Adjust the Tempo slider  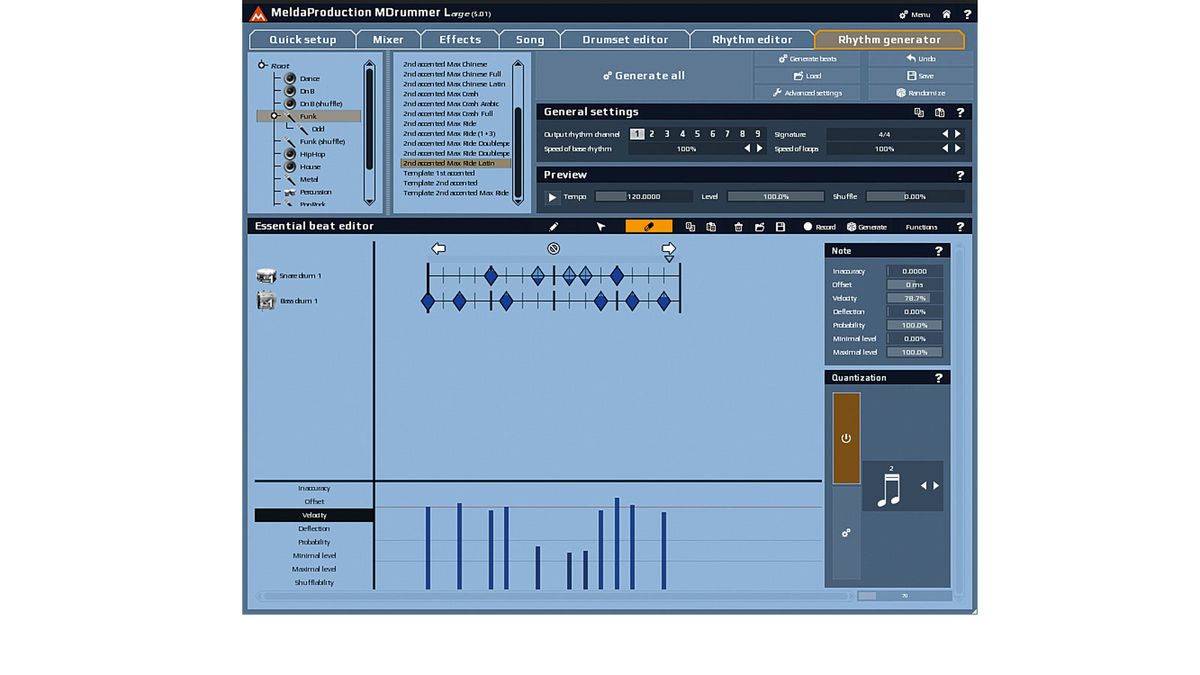pos(643,197)
